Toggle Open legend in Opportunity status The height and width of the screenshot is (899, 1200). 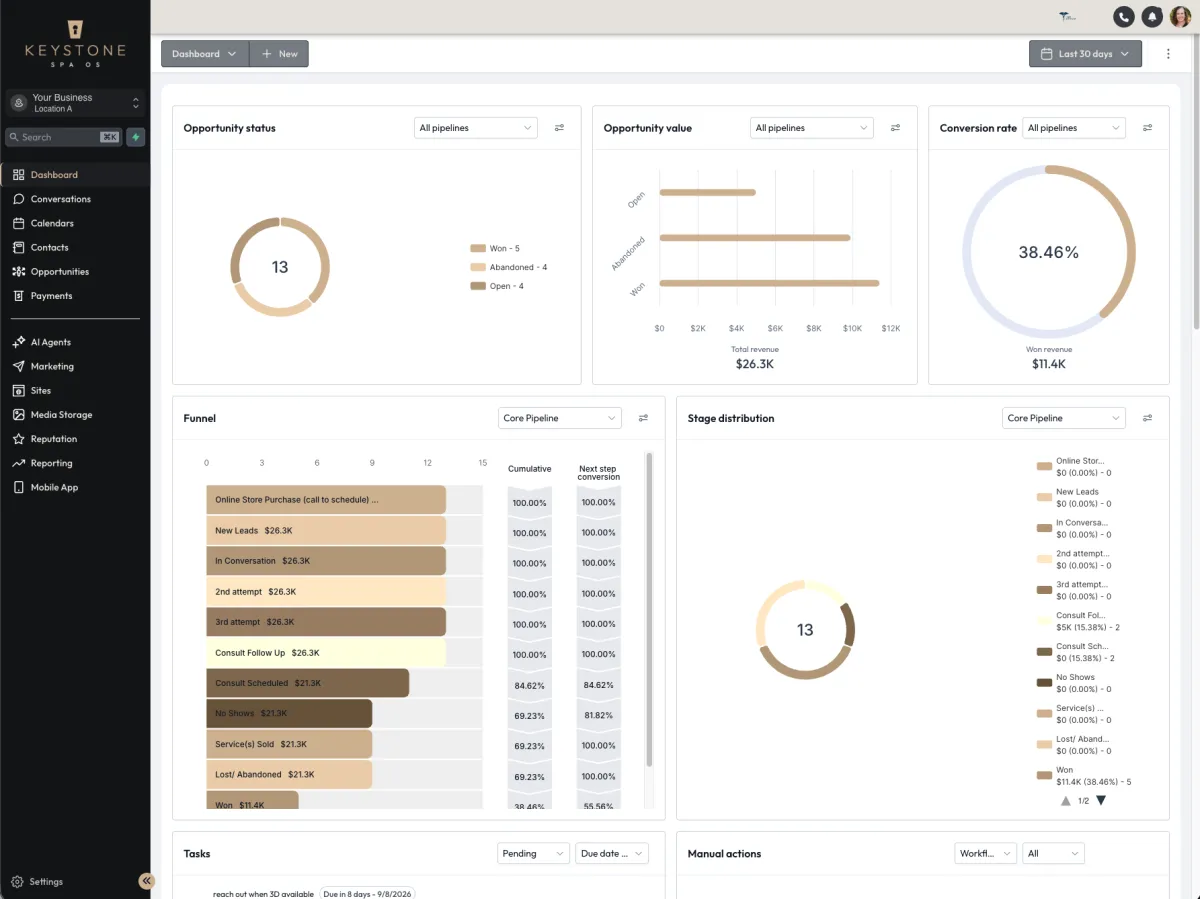pyautogui.click(x=497, y=286)
